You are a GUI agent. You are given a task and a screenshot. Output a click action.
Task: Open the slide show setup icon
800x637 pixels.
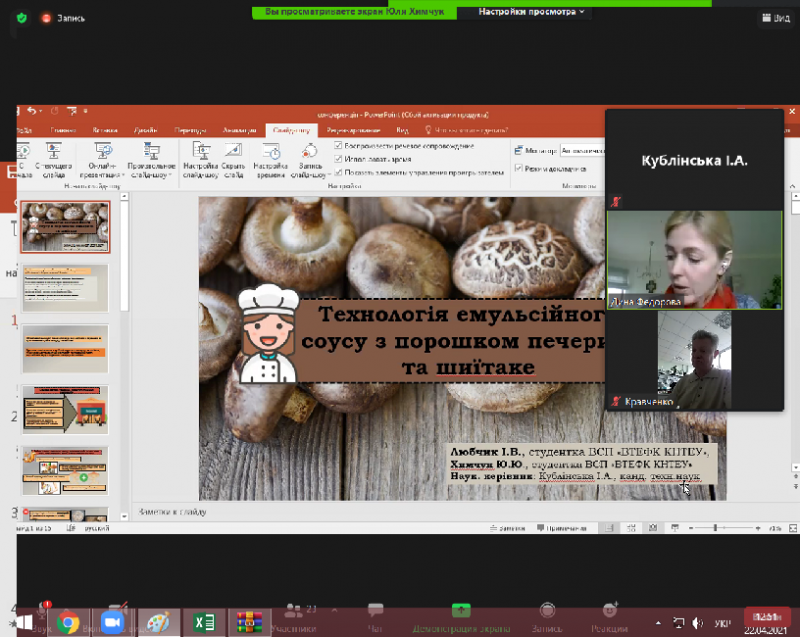pyautogui.click(x=201, y=151)
